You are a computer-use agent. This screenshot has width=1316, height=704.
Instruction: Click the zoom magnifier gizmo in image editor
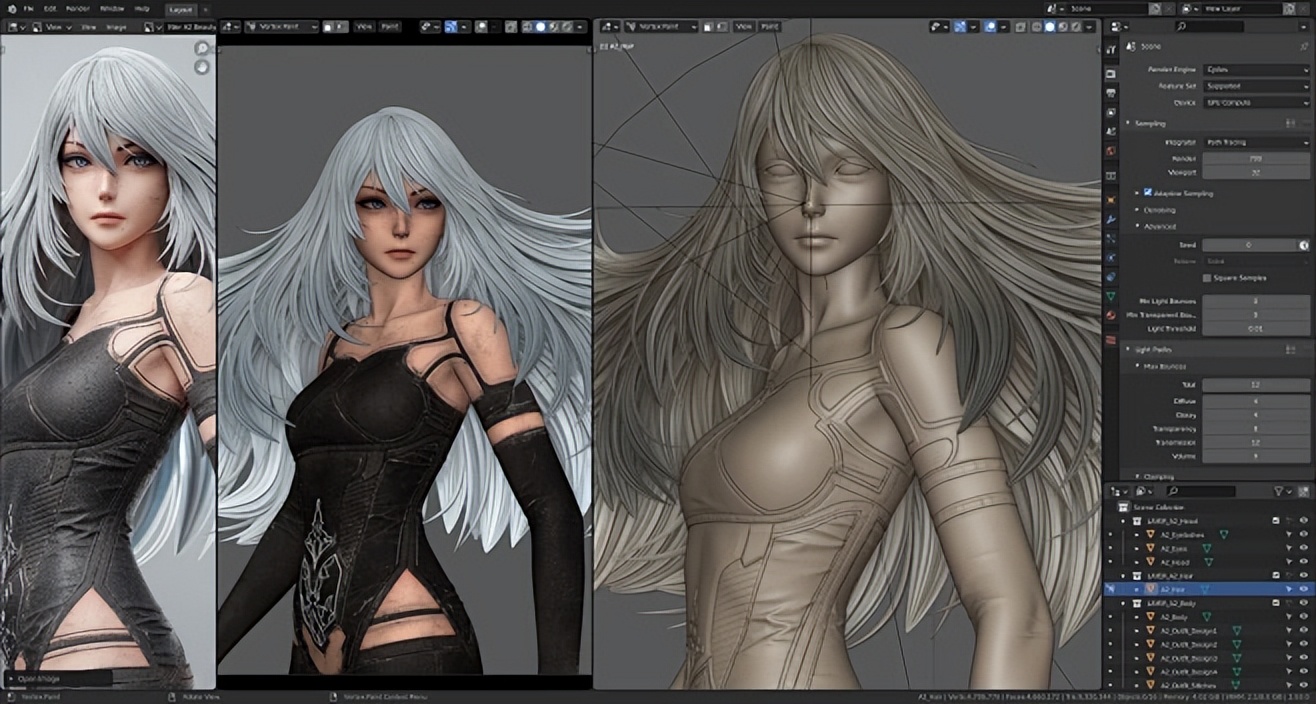coord(203,48)
